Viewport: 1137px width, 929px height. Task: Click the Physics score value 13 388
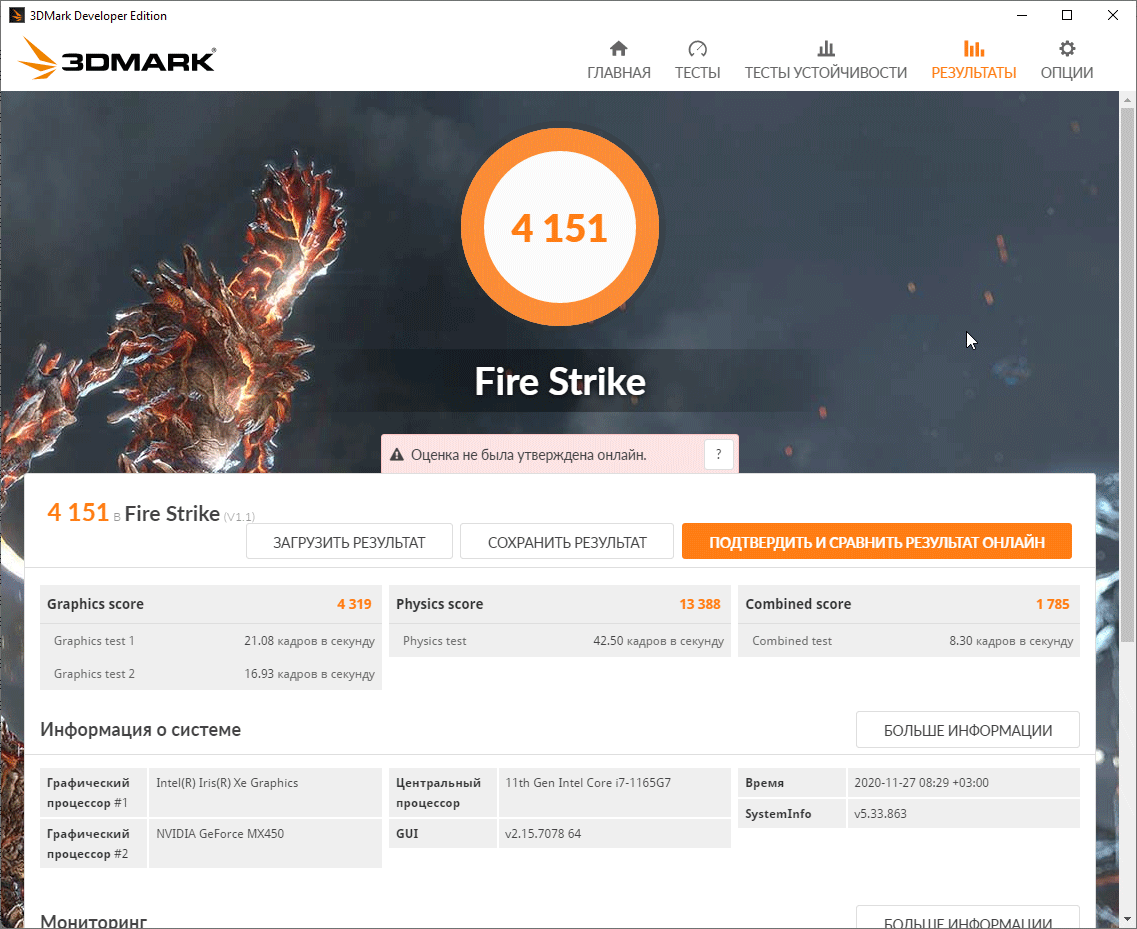pos(700,604)
